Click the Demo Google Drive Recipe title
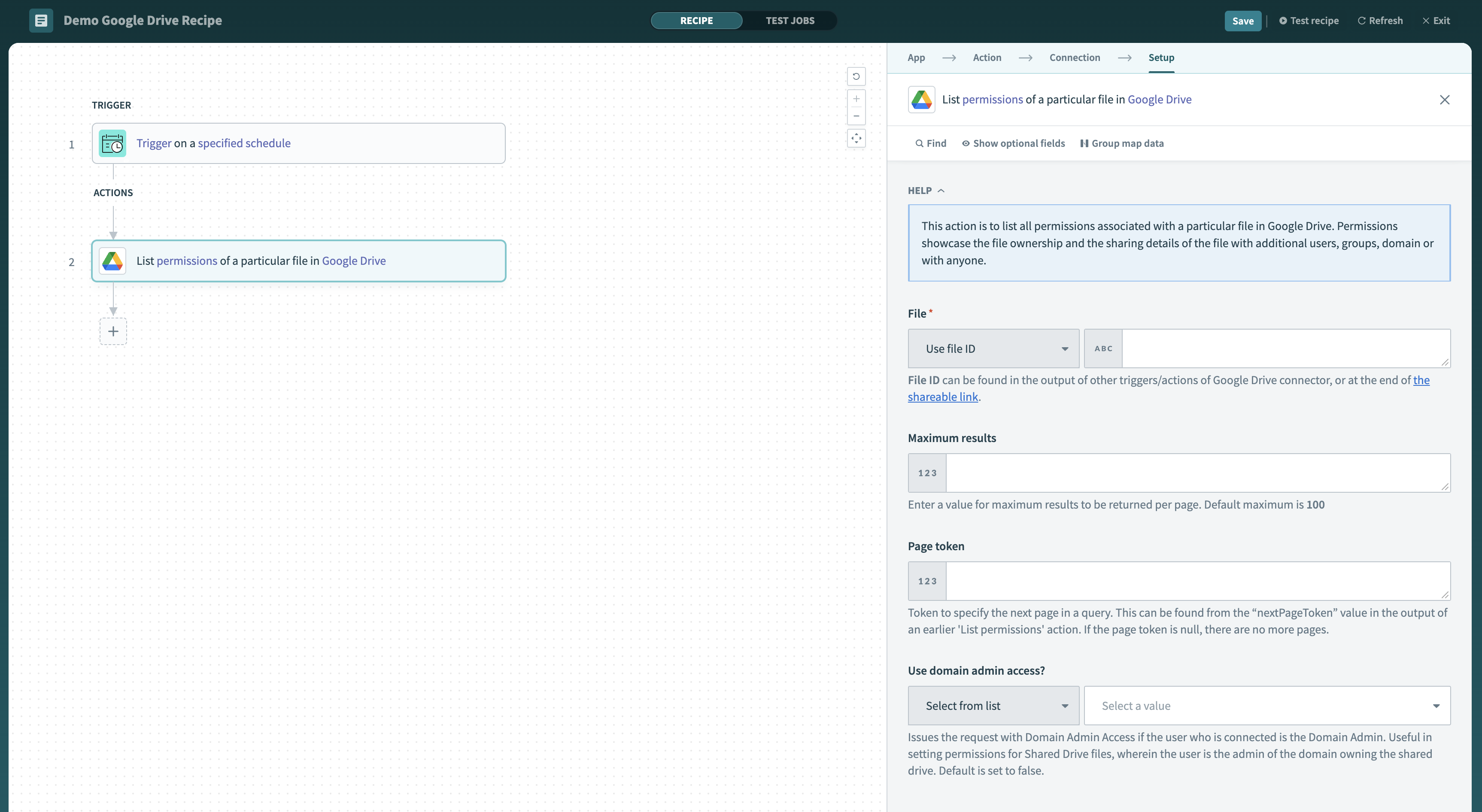Viewport: 1482px width, 812px height. tap(143, 21)
